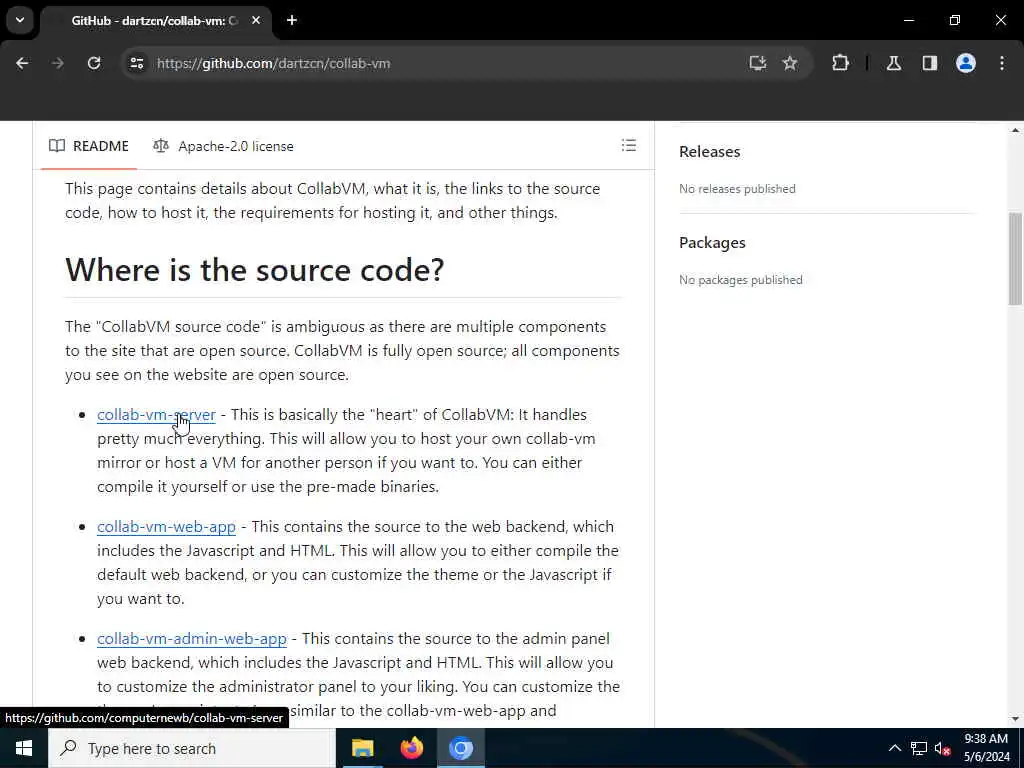This screenshot has height=768, width=1024.
Task: Toggle the browser side panel icon
Action: (x=930, y=63)
